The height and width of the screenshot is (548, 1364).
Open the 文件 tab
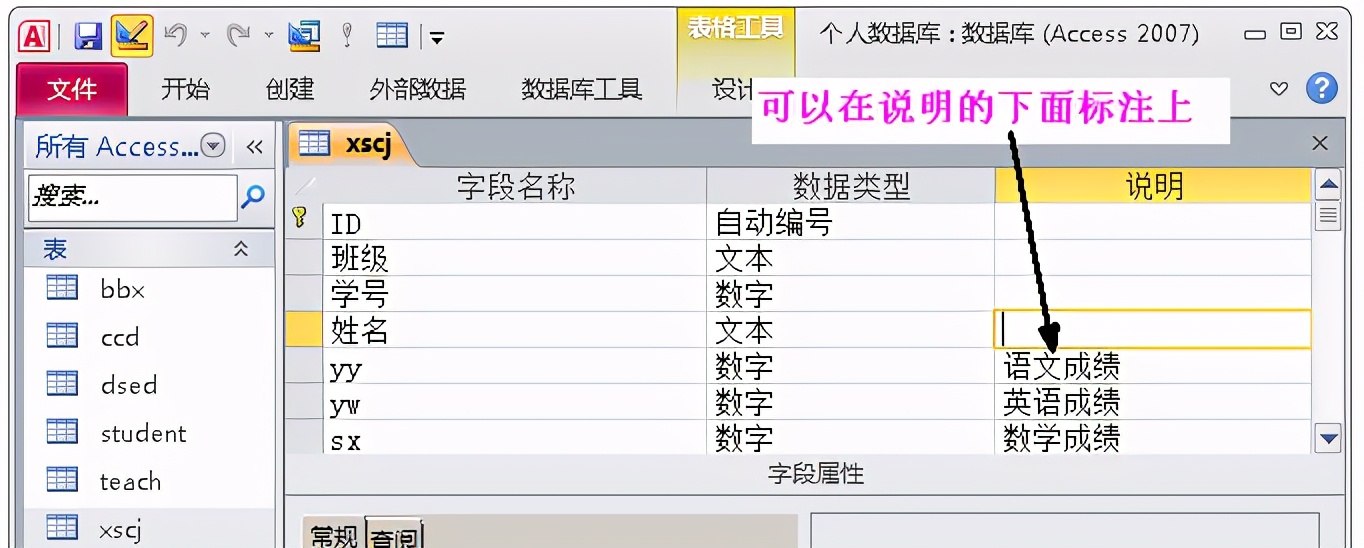(72, 89)
